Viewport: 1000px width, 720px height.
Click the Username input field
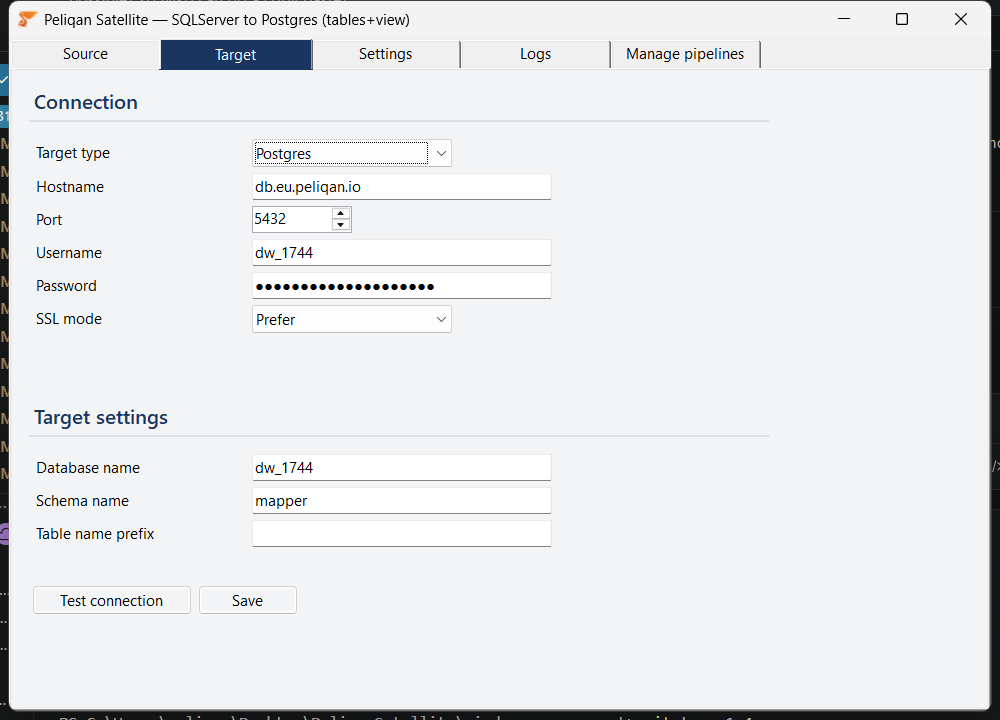(x=402, y=253)
